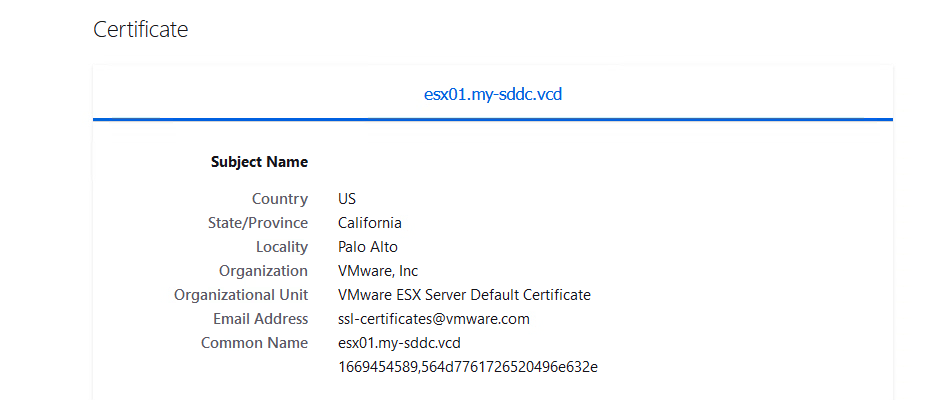Select the Subject Name section header
This screenshot has width=952, height=400.
[259, 162]
